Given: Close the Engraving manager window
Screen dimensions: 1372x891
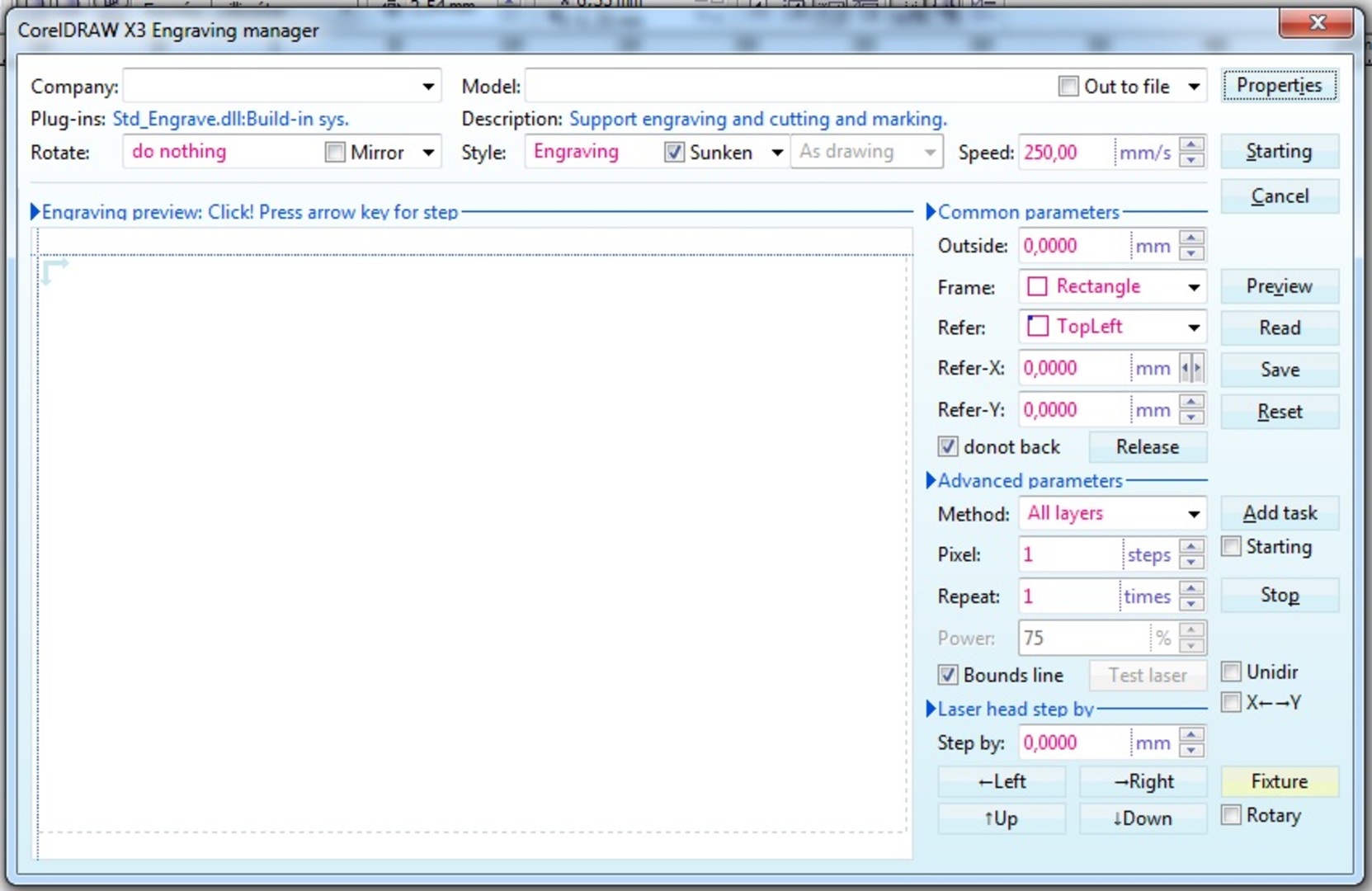Looking at the screenshot, I should (x=1316, y=23).
